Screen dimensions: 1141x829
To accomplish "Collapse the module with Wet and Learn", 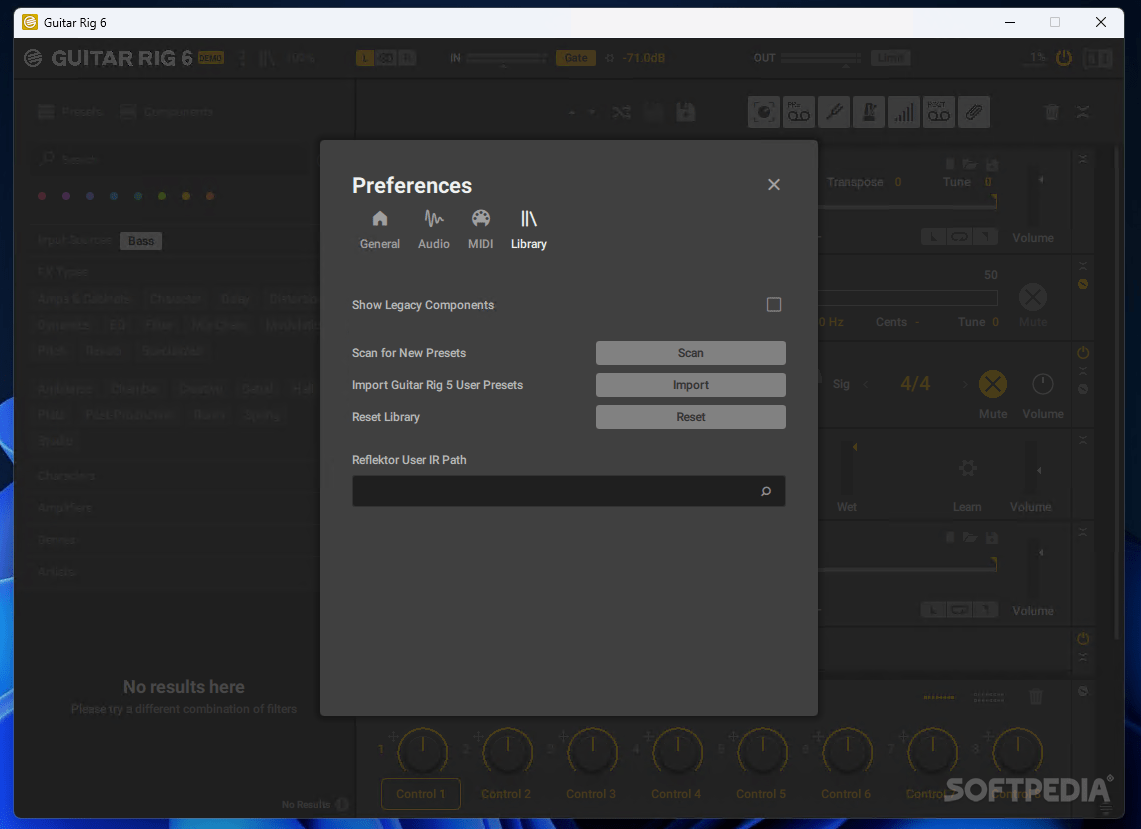I will (x=1083, y=440).
